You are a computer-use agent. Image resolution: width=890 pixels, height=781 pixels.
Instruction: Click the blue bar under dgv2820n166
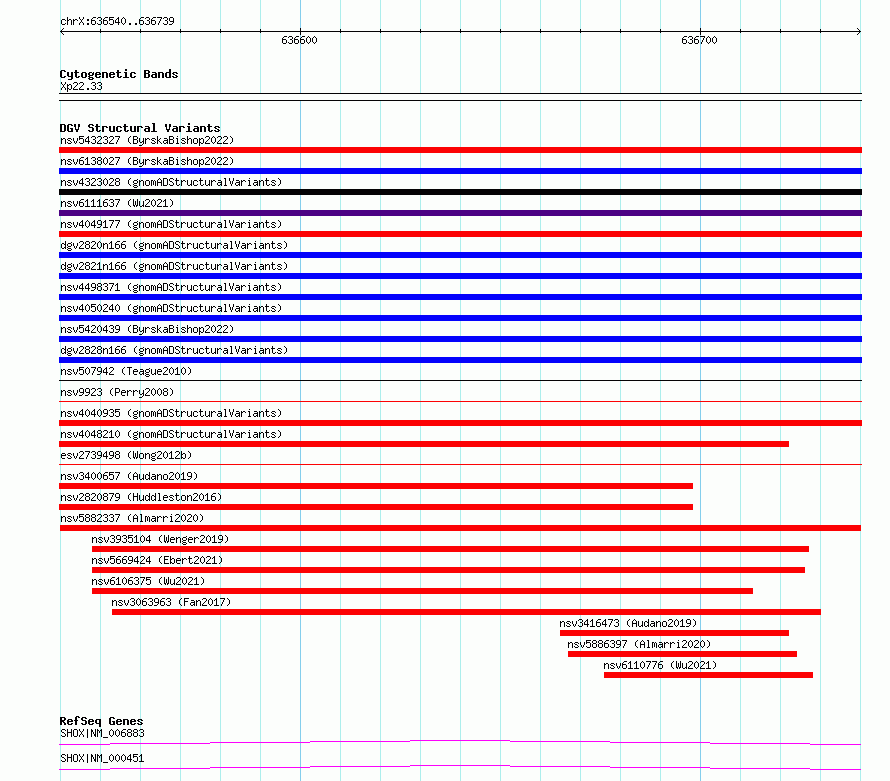[460, 255]
